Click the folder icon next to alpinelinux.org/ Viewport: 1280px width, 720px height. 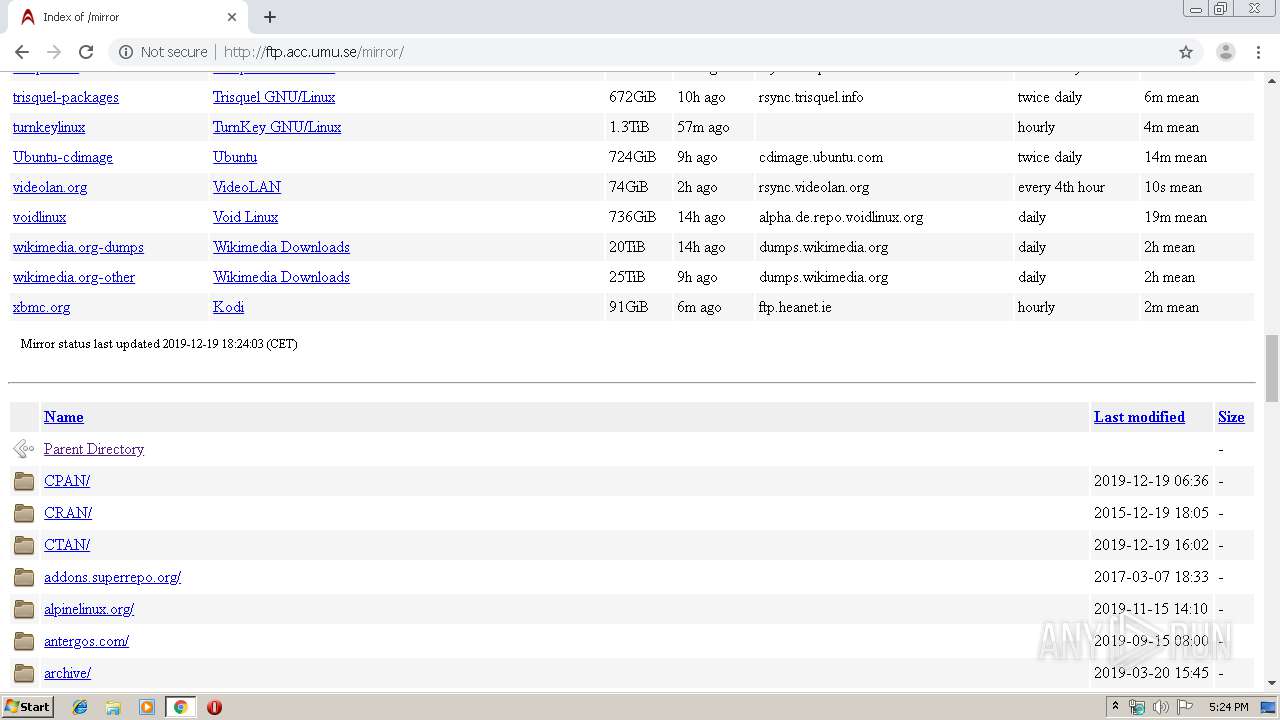(24, 609)
